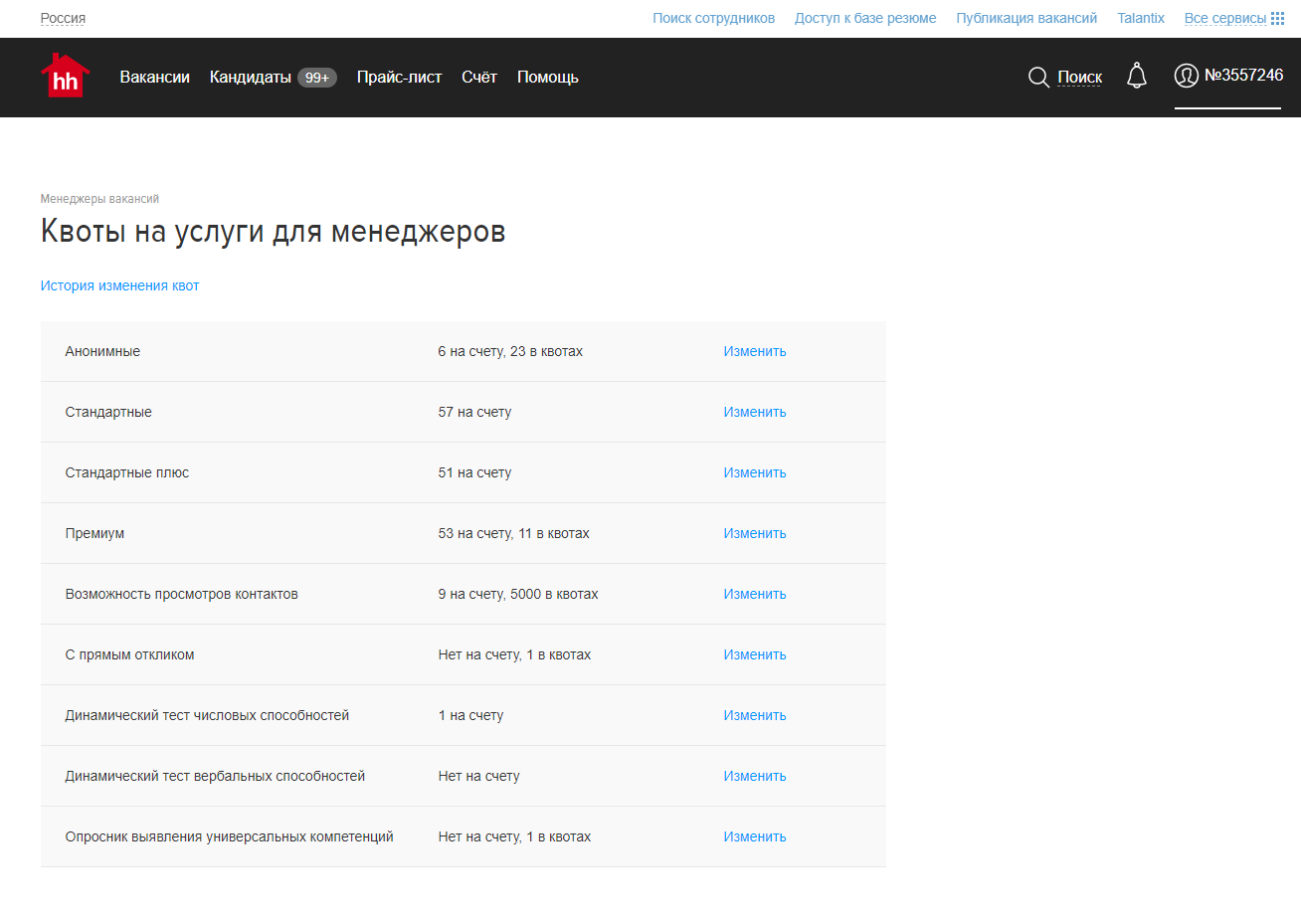Change the region Россия
Viewport: 1301px width, 924px height.
pos(63,18)
